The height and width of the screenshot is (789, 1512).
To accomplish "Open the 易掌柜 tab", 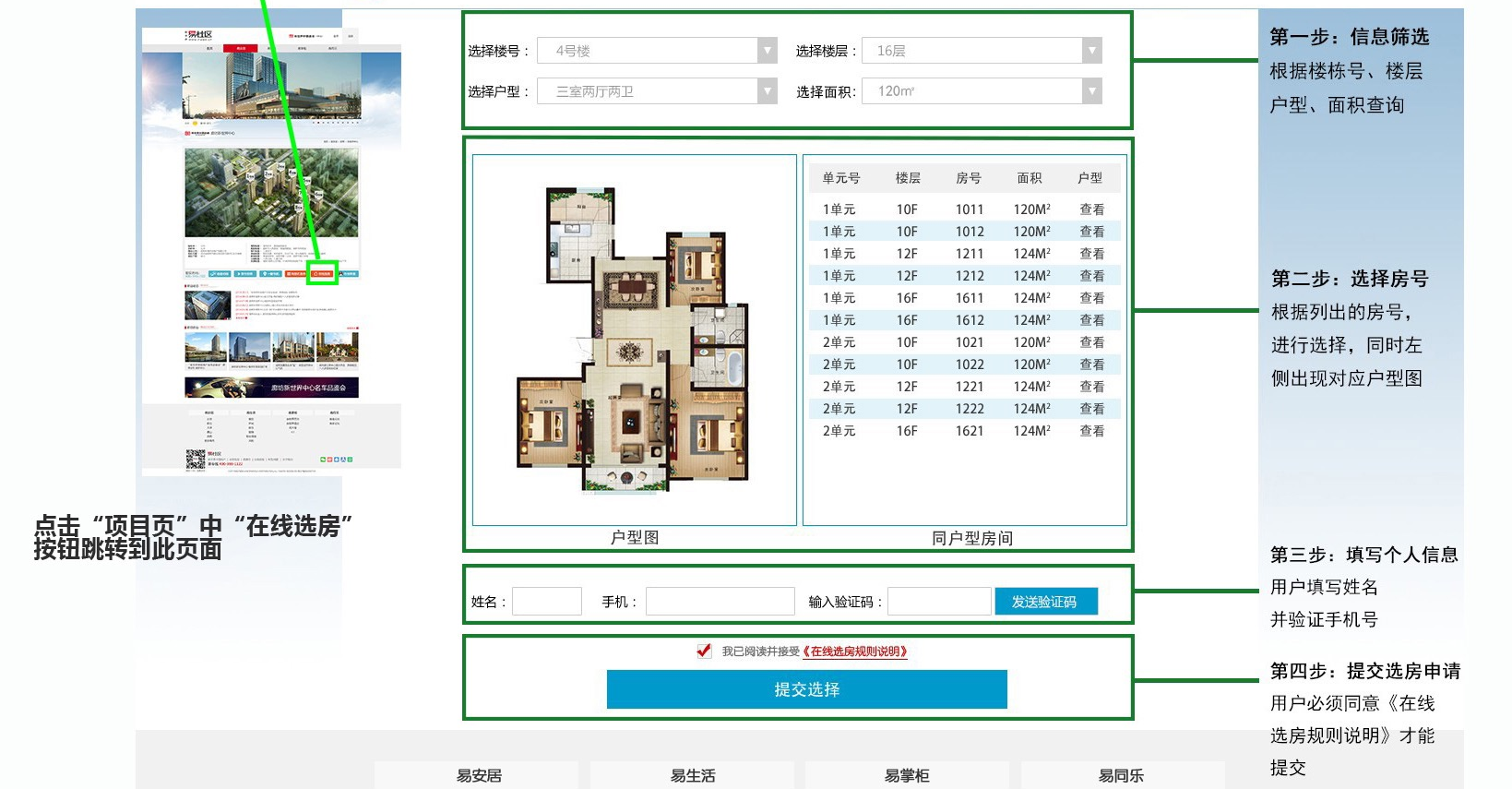I will pyautogui.click(x=906, y=775).
